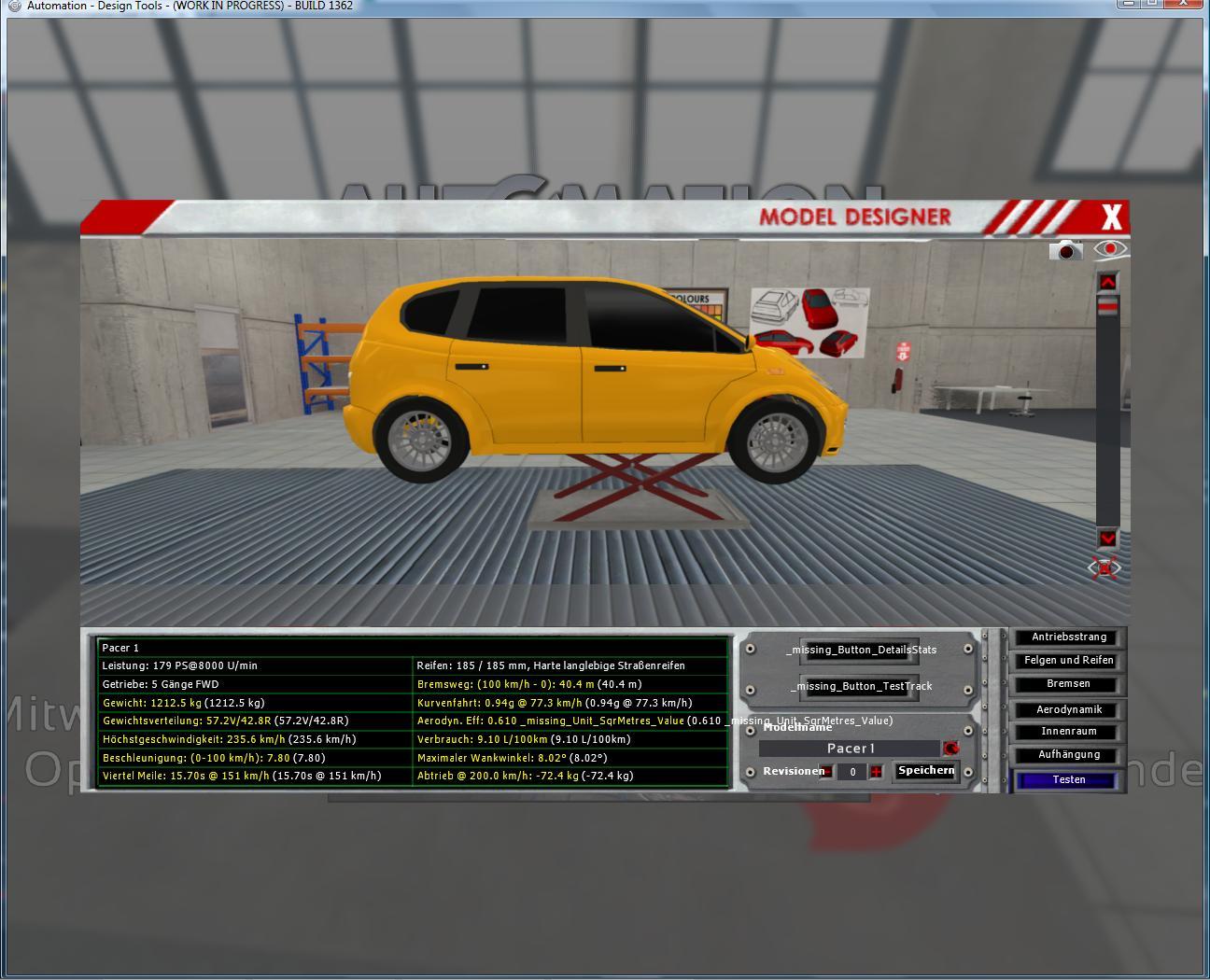The height and width of the screenshot is (980, 1210).
Task: Increase Revisionen with the plus button
Action: click(876, 772)
